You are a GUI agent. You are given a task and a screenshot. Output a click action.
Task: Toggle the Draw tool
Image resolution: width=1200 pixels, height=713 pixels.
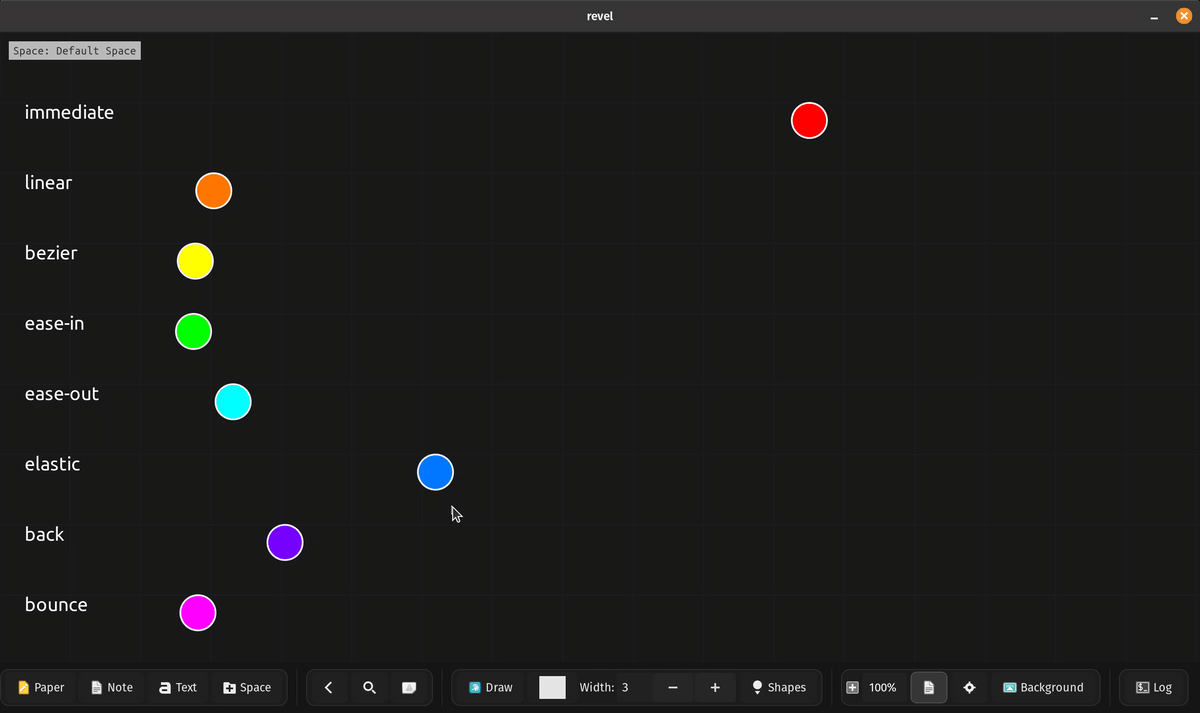(x=490, y=687)
